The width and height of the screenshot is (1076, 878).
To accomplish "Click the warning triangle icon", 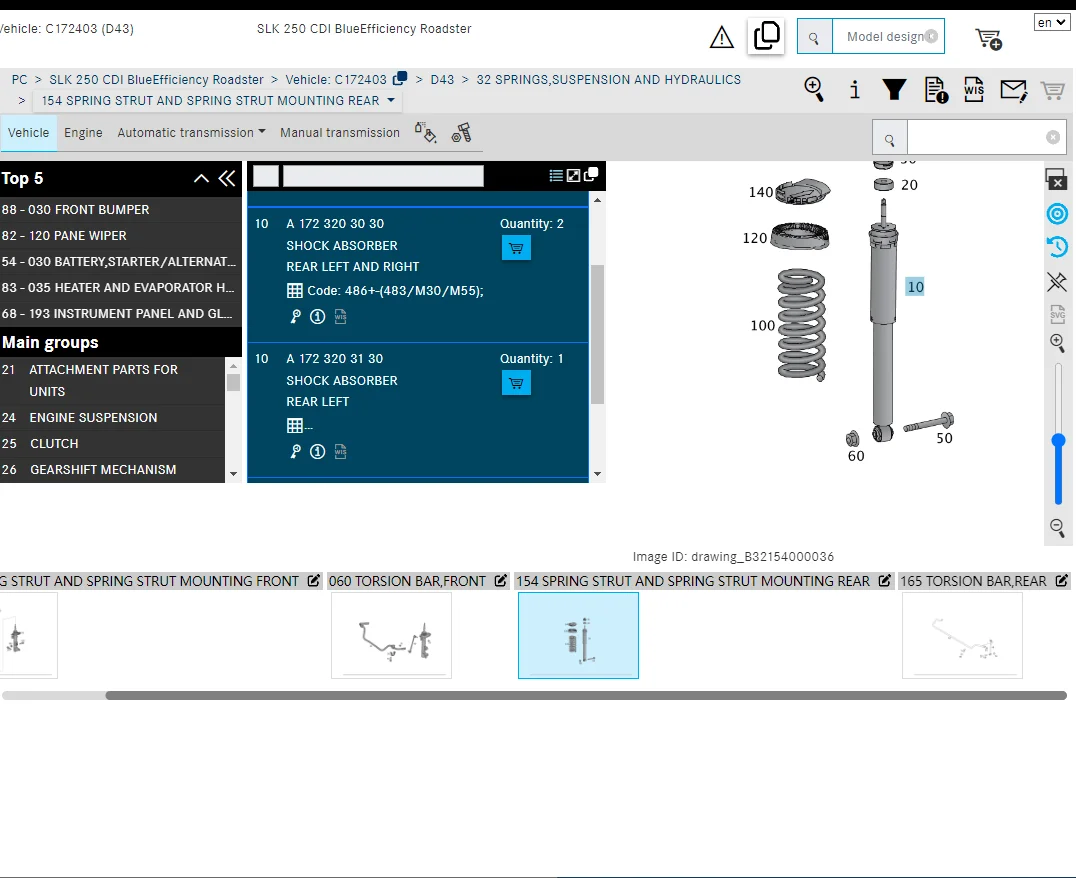I will pyautogui.click(x=721, y=37).
